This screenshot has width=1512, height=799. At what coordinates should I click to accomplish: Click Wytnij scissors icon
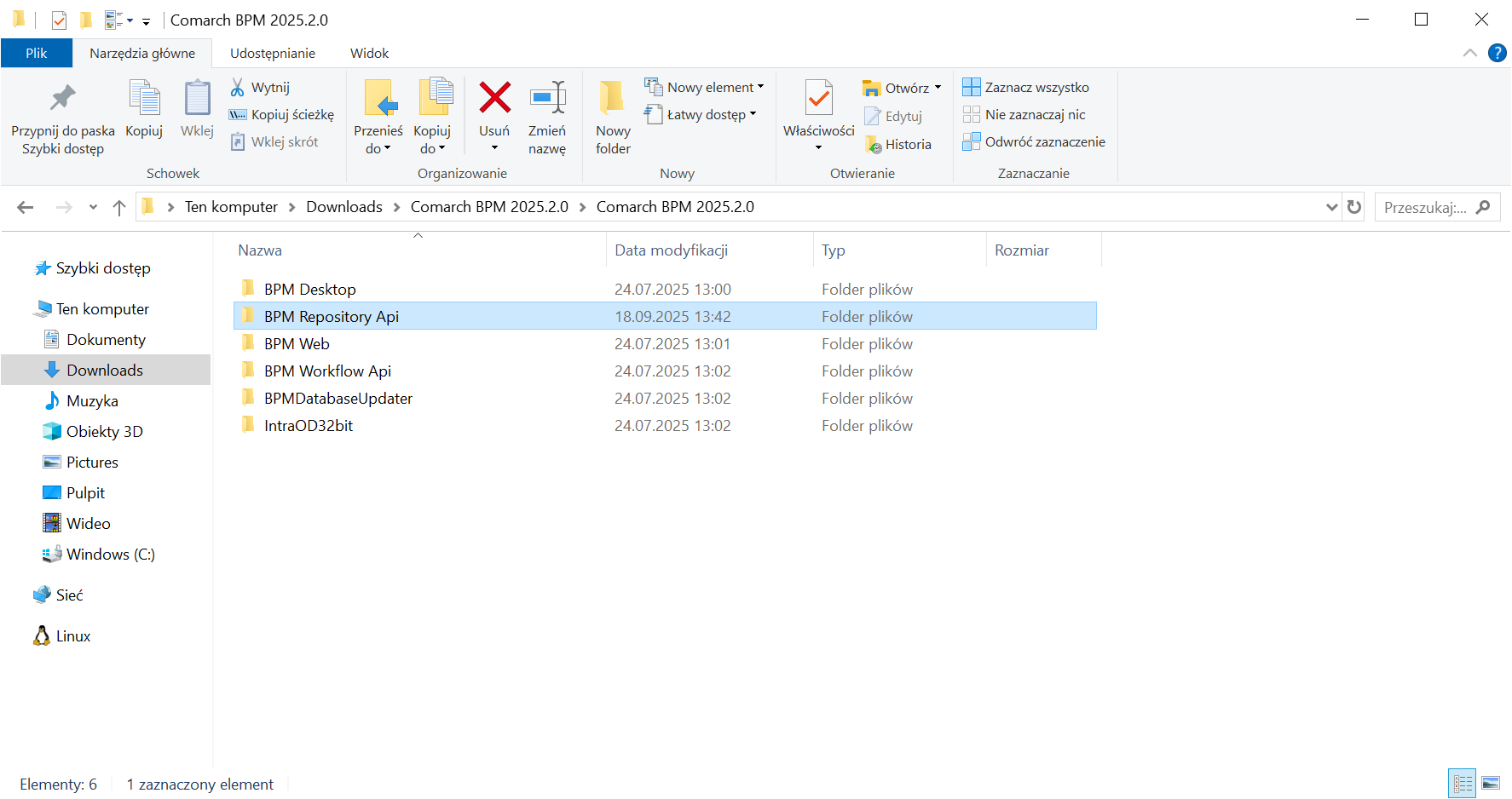238,87
